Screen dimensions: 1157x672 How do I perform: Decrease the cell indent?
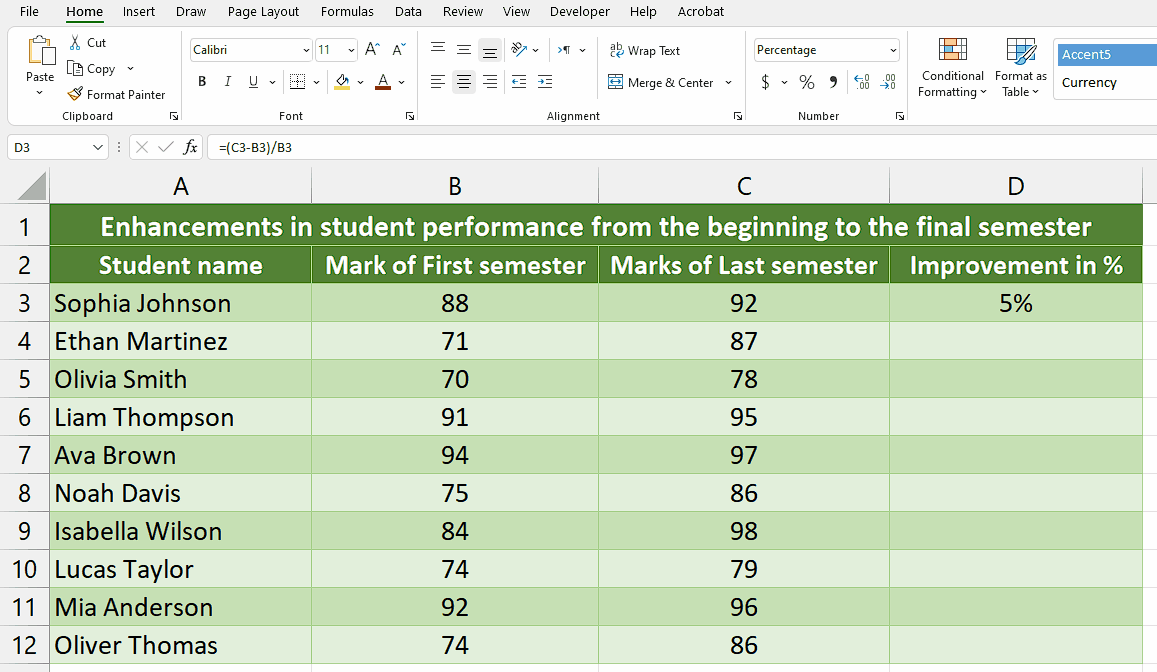click(519, 82)
